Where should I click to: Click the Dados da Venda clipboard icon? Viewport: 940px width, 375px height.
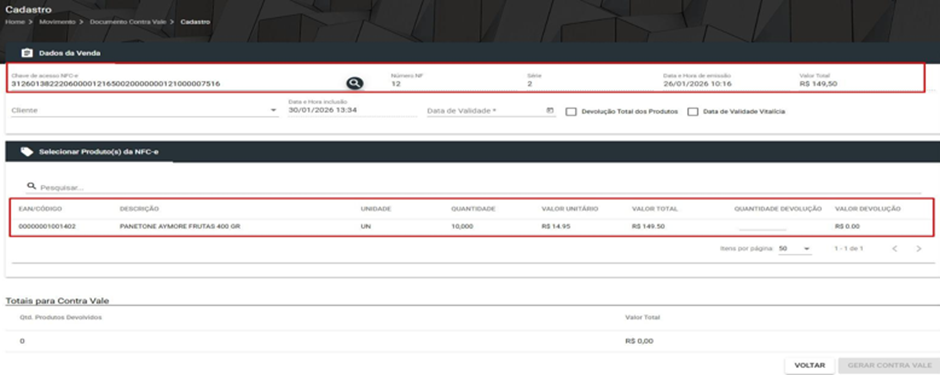pyautogui.click(x=27, y=53)
